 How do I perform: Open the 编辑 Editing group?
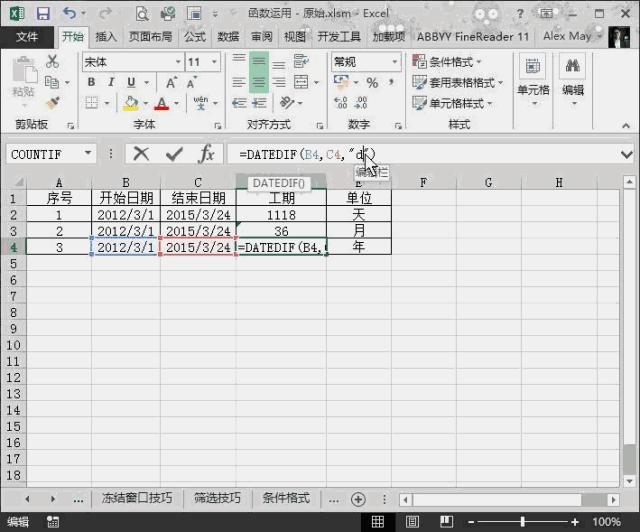pyautogui.click(x=573, y=80)
